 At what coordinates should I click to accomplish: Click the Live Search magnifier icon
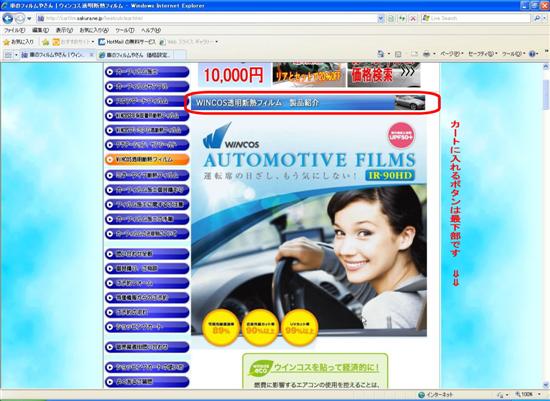pyautogui.click(x=537, y=18)
